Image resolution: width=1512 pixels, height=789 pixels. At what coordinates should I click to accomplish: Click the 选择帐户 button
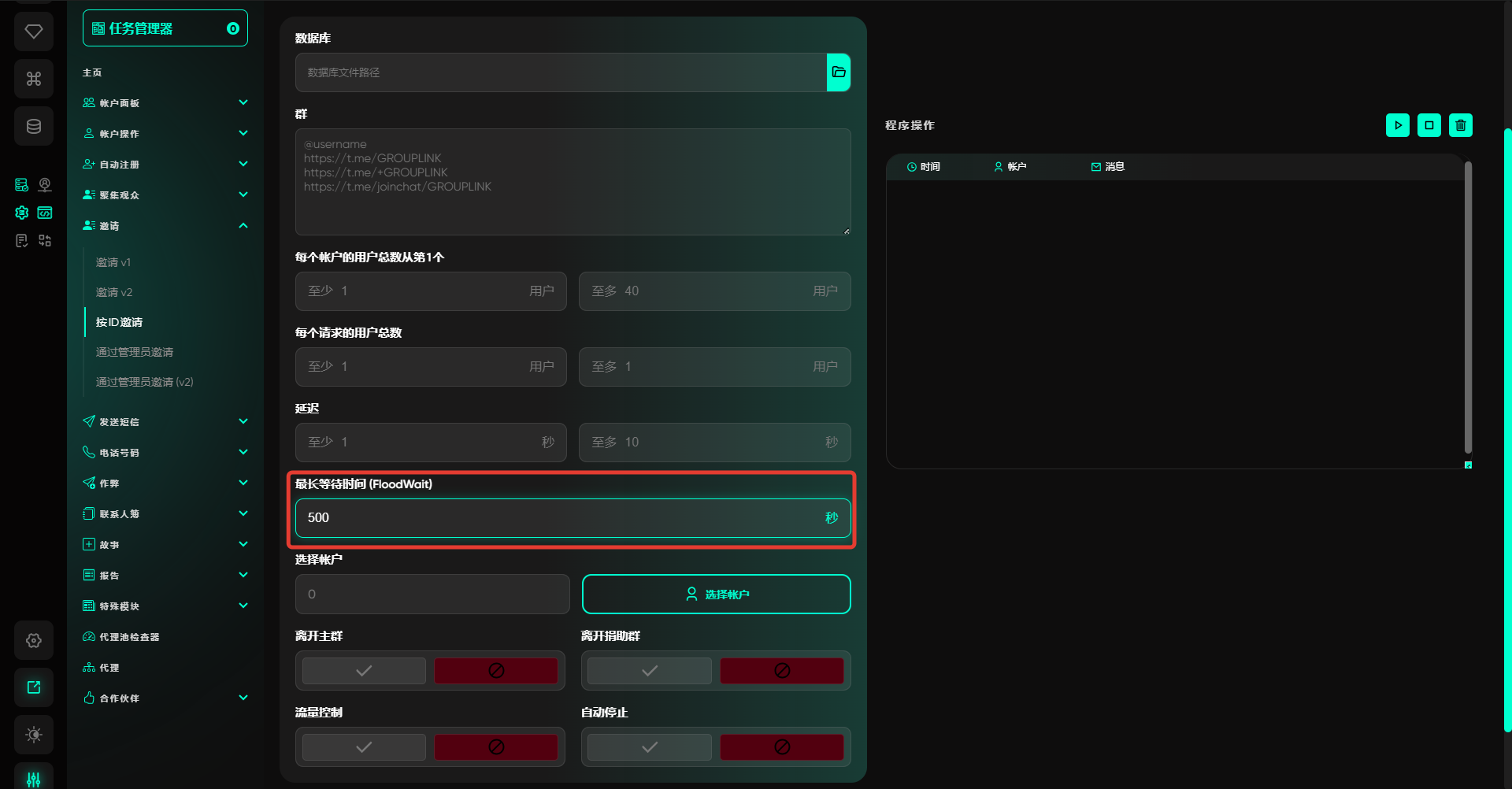716,595
